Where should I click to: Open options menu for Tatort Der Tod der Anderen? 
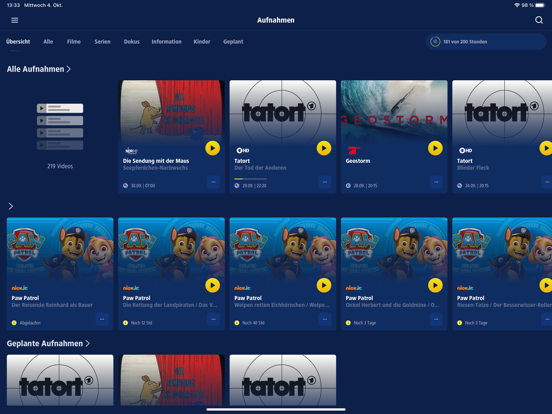[325, 182]
